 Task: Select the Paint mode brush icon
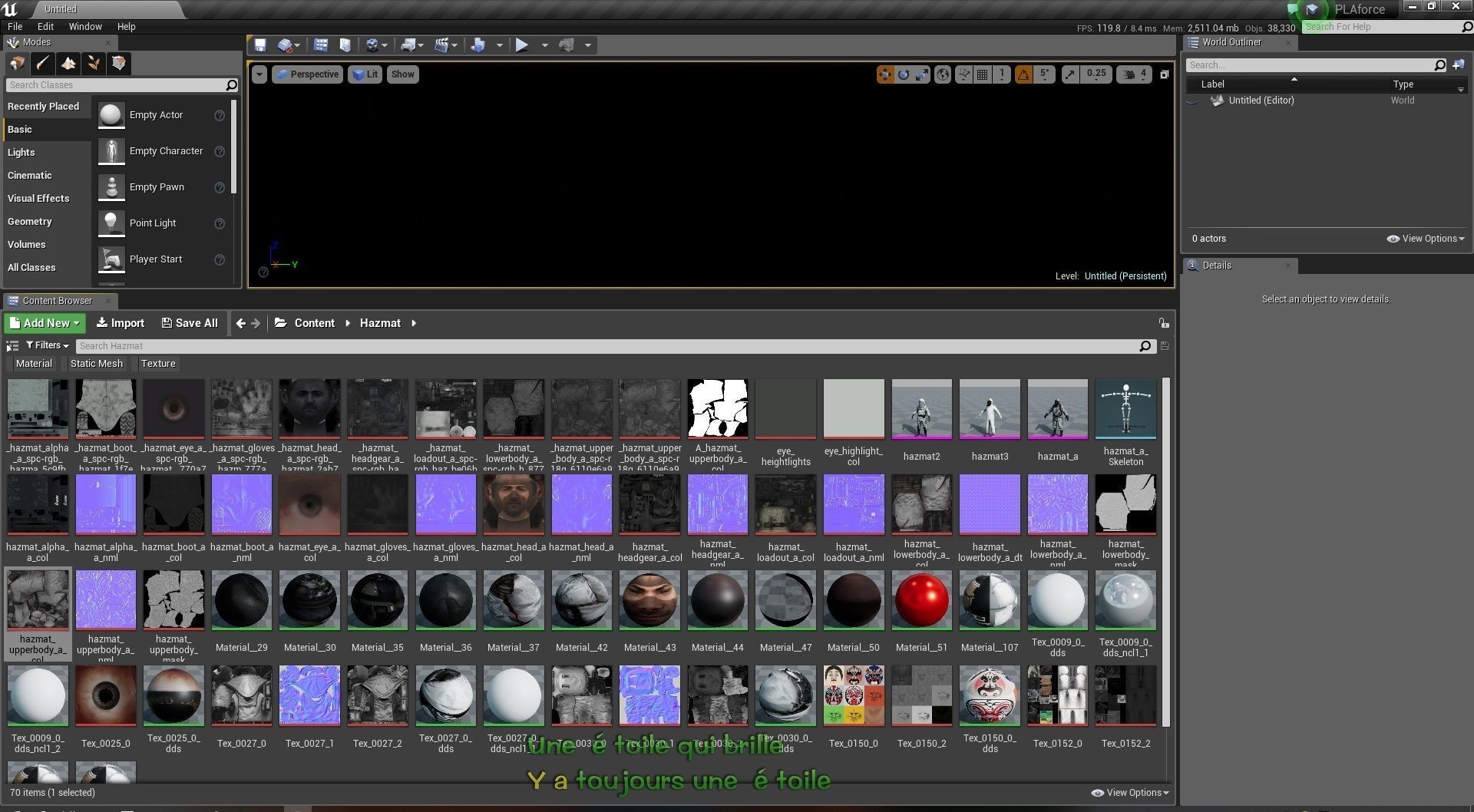pos(42,63)
